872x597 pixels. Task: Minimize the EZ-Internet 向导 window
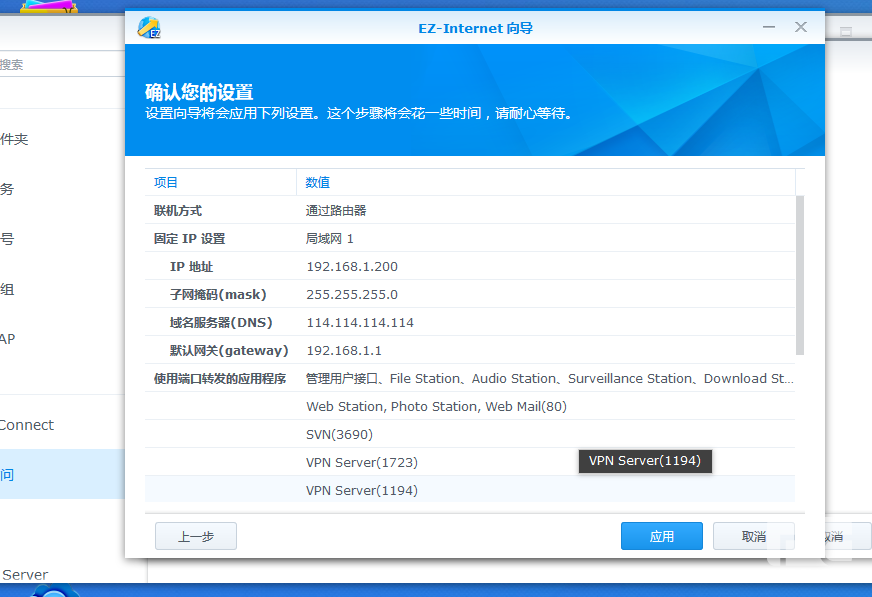[x=769, y=27]
